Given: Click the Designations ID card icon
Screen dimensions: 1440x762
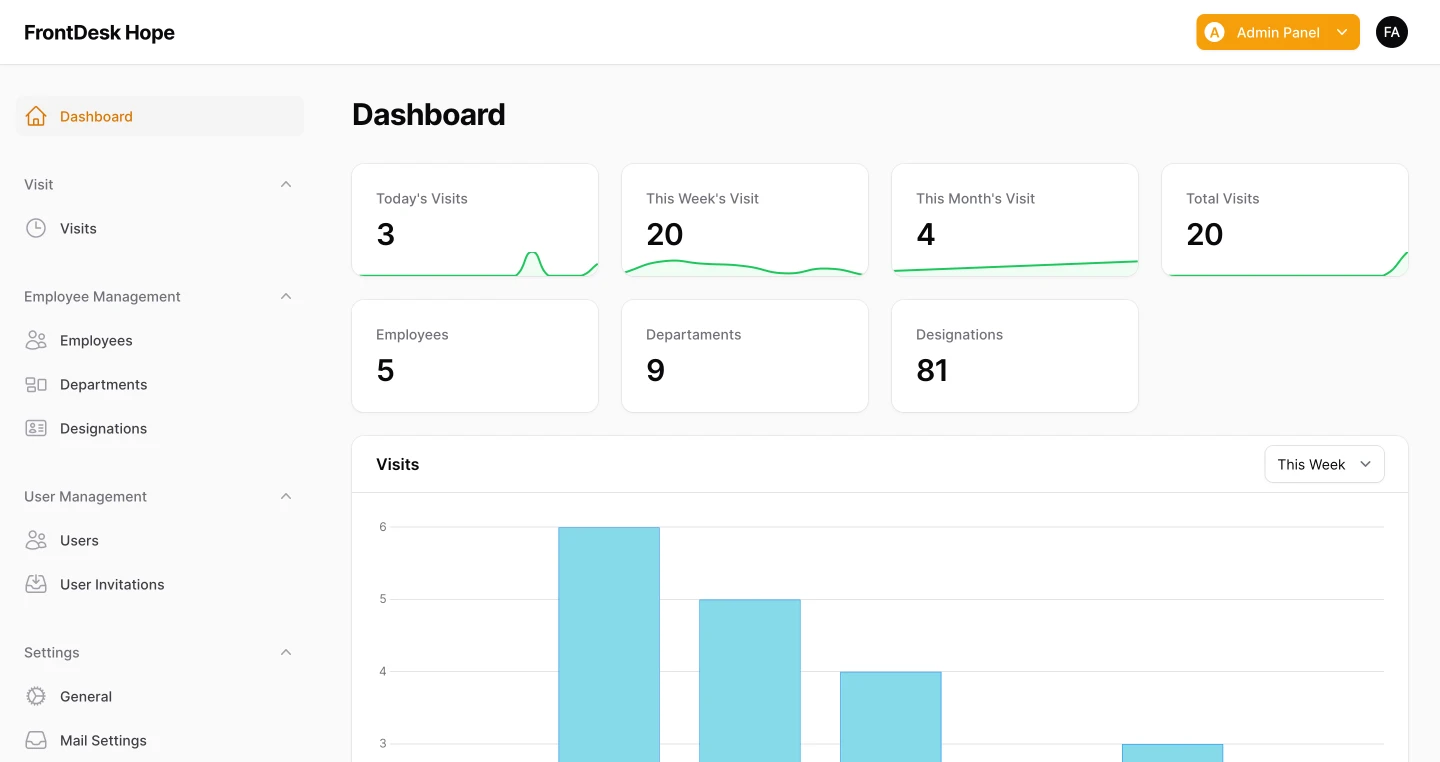Looking at the screenshot, I should [36, 428].
